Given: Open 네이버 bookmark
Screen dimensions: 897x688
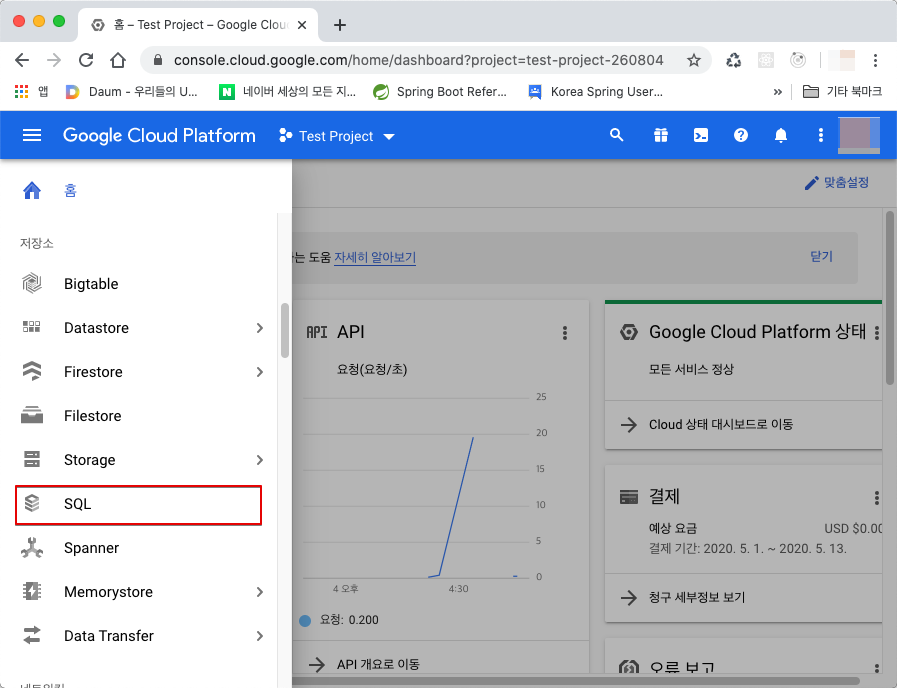Looking at the screenshot, I should tap(288, 92).
